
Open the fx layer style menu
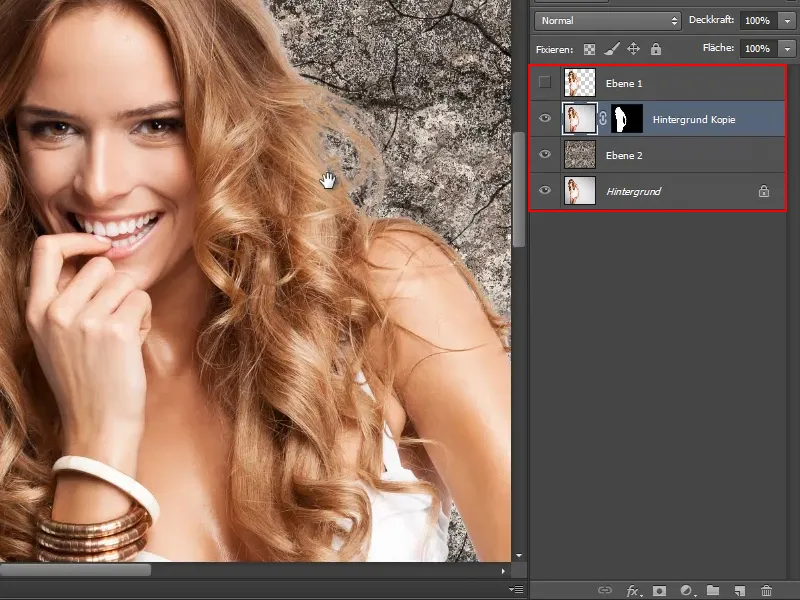tap(633, 591)
